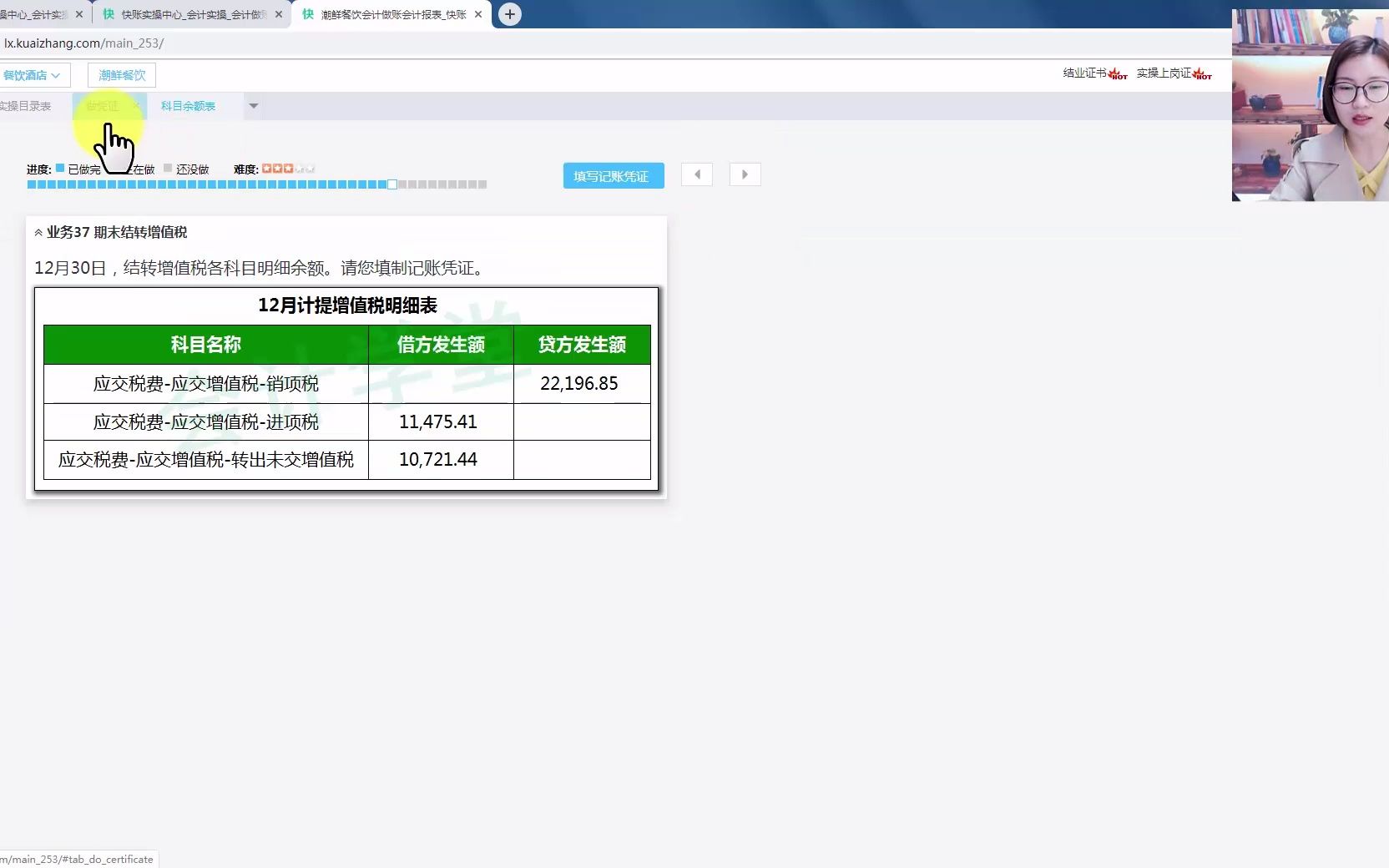Click the 12月计提增值税明细表 title

[347, 305]
